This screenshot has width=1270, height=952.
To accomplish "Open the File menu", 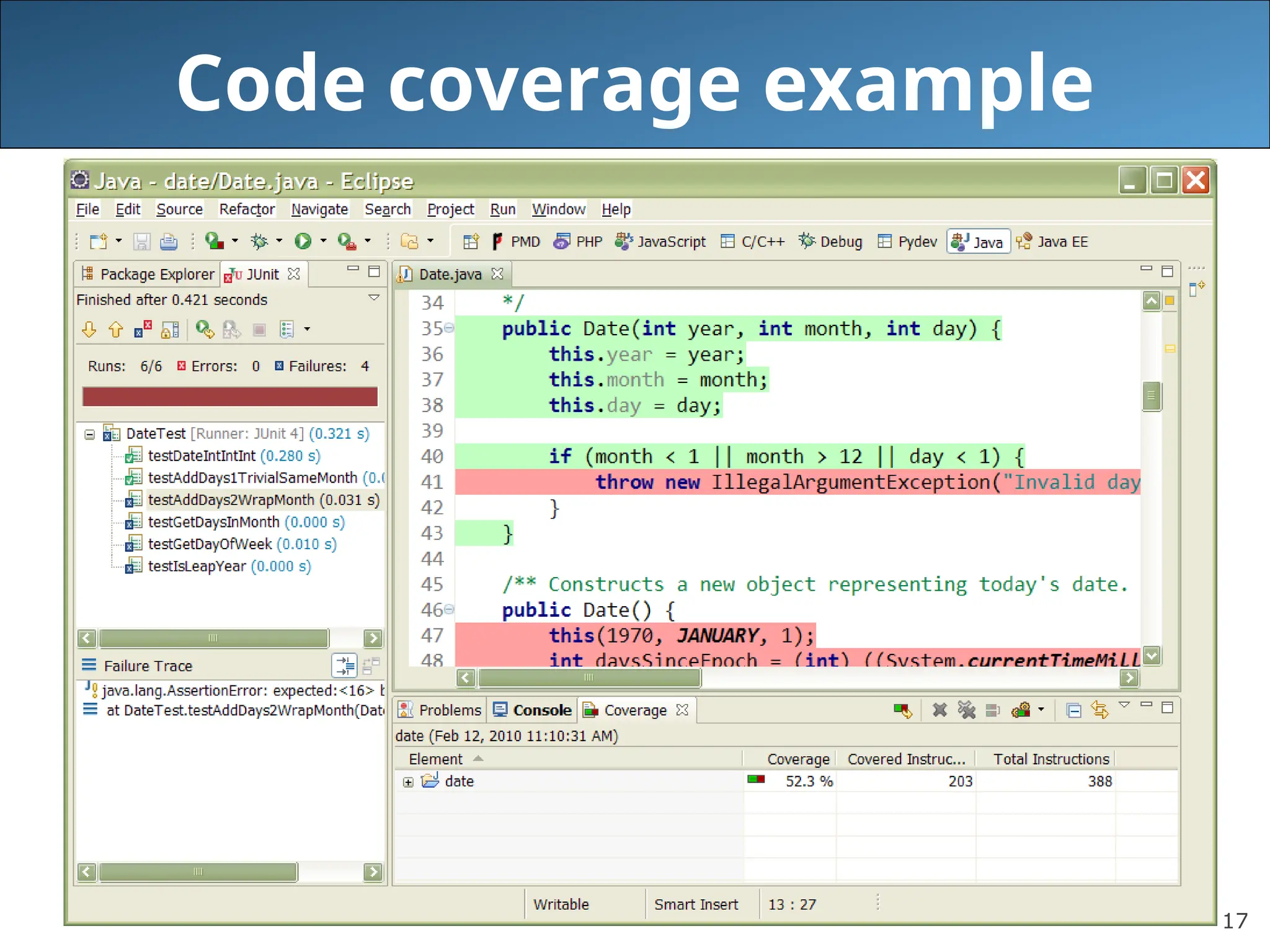I will pyautogui.click(x=87, y=209).
